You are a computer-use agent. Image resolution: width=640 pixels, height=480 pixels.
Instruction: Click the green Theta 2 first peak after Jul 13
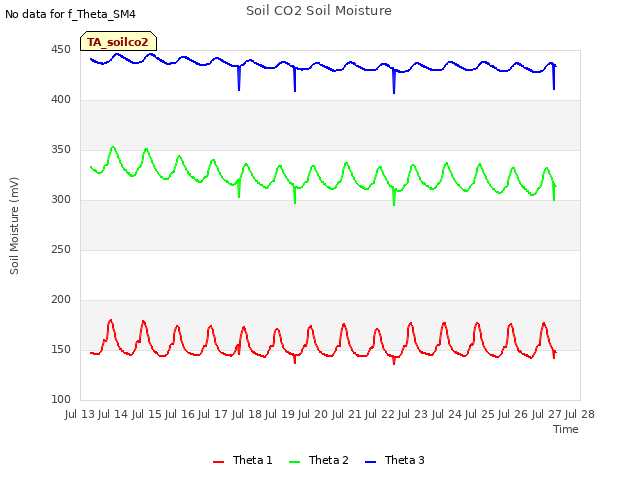point(113,147)
